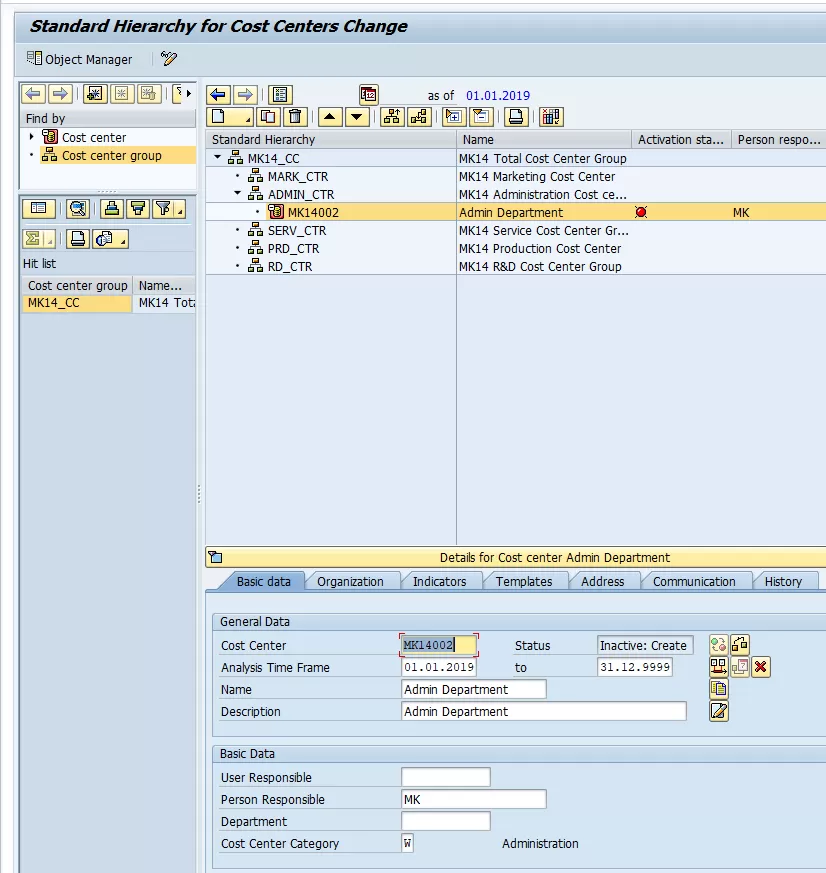Click the print icon in hierarchy toolbar

click(x=515, y=117)
